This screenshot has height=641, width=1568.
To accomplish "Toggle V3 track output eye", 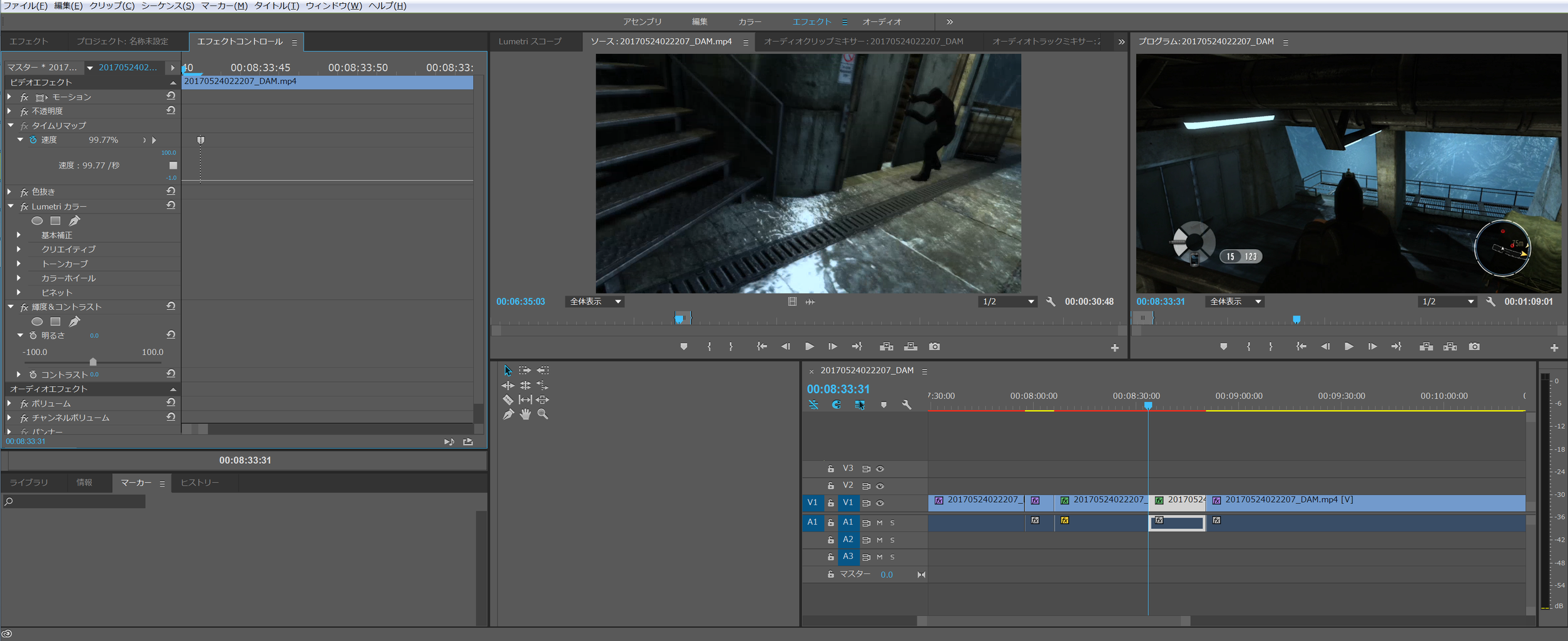I will click(x=880, y=469).
